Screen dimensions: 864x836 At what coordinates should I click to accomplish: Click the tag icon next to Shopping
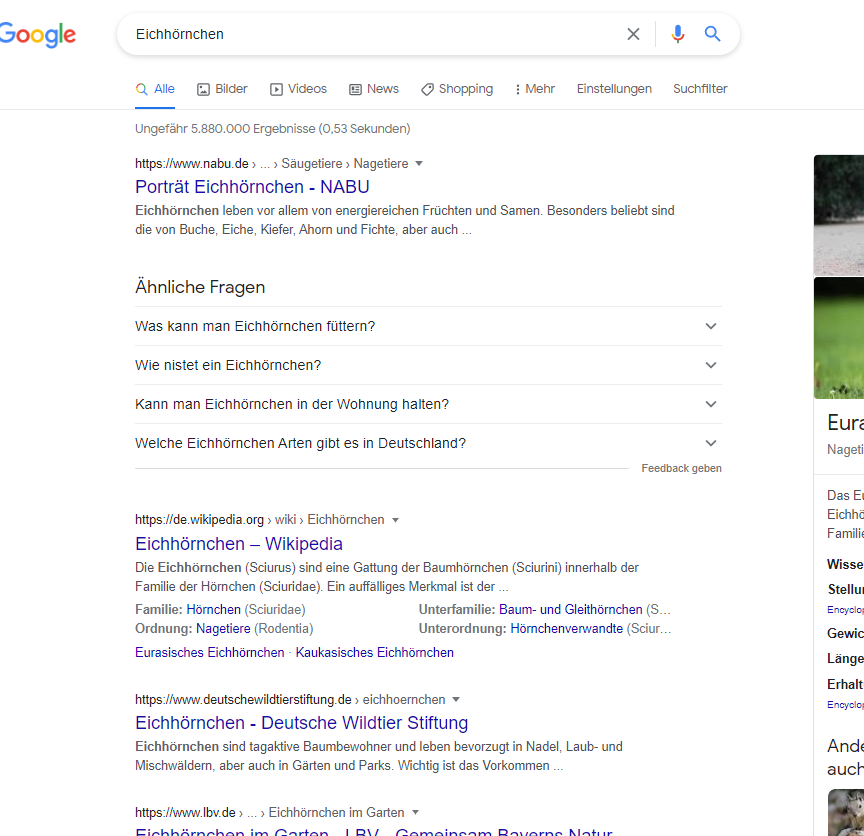pos(429,88)
